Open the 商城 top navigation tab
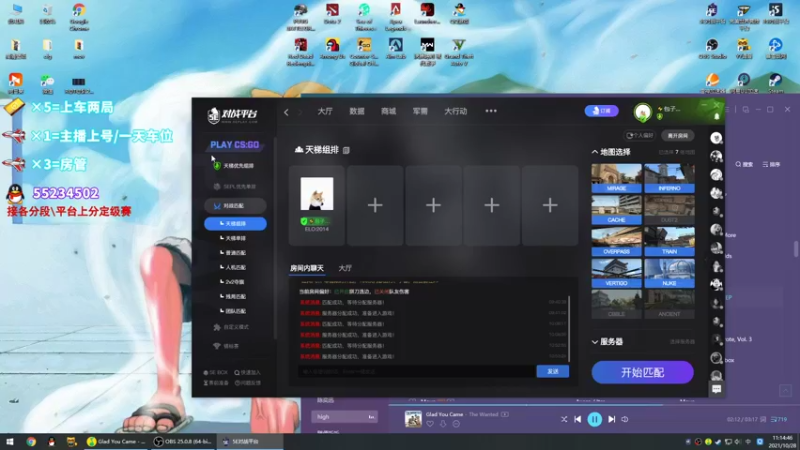800x450 pixels. tap(388, 111)
